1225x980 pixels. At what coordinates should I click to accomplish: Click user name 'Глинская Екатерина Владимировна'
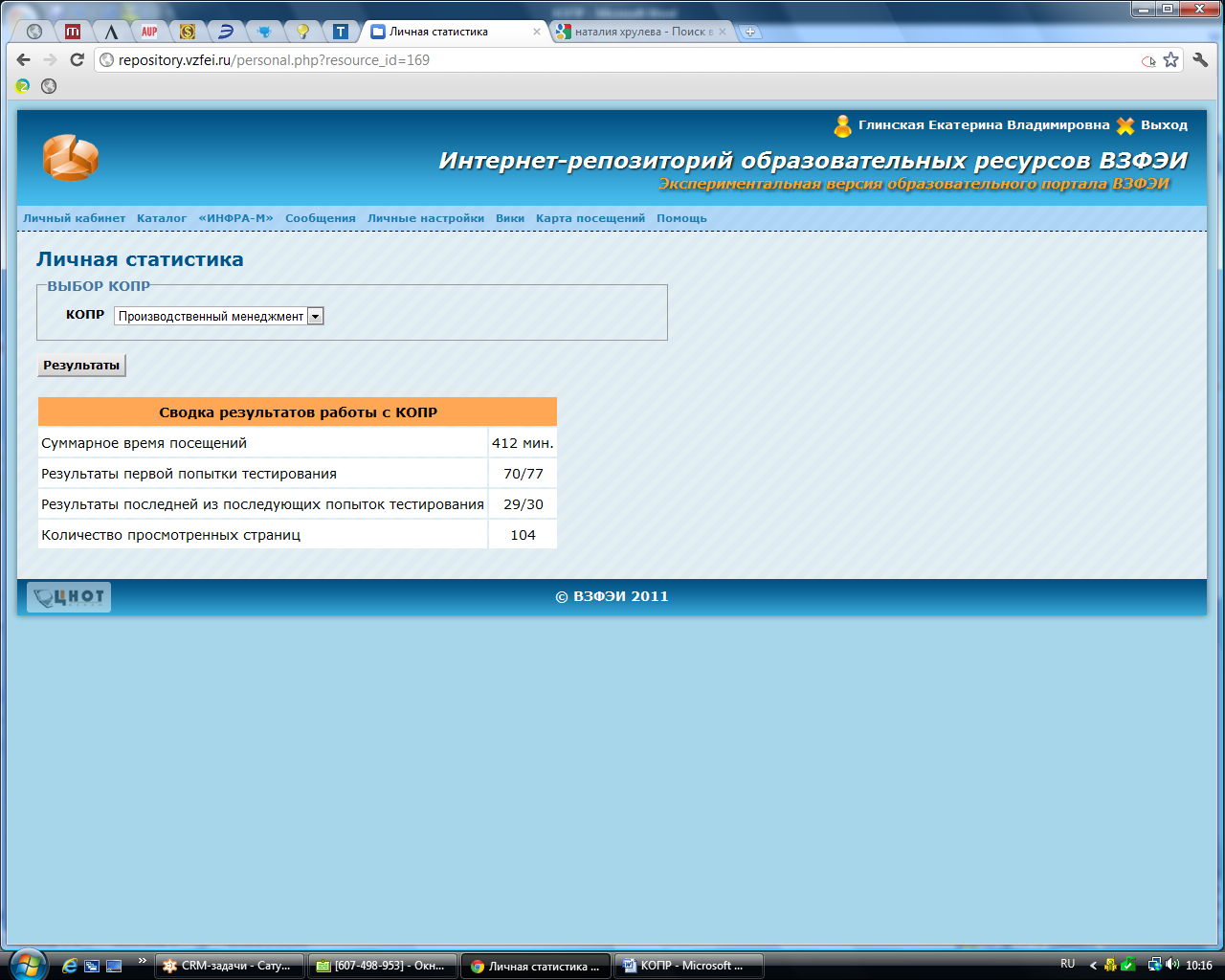tap(984, 125)
